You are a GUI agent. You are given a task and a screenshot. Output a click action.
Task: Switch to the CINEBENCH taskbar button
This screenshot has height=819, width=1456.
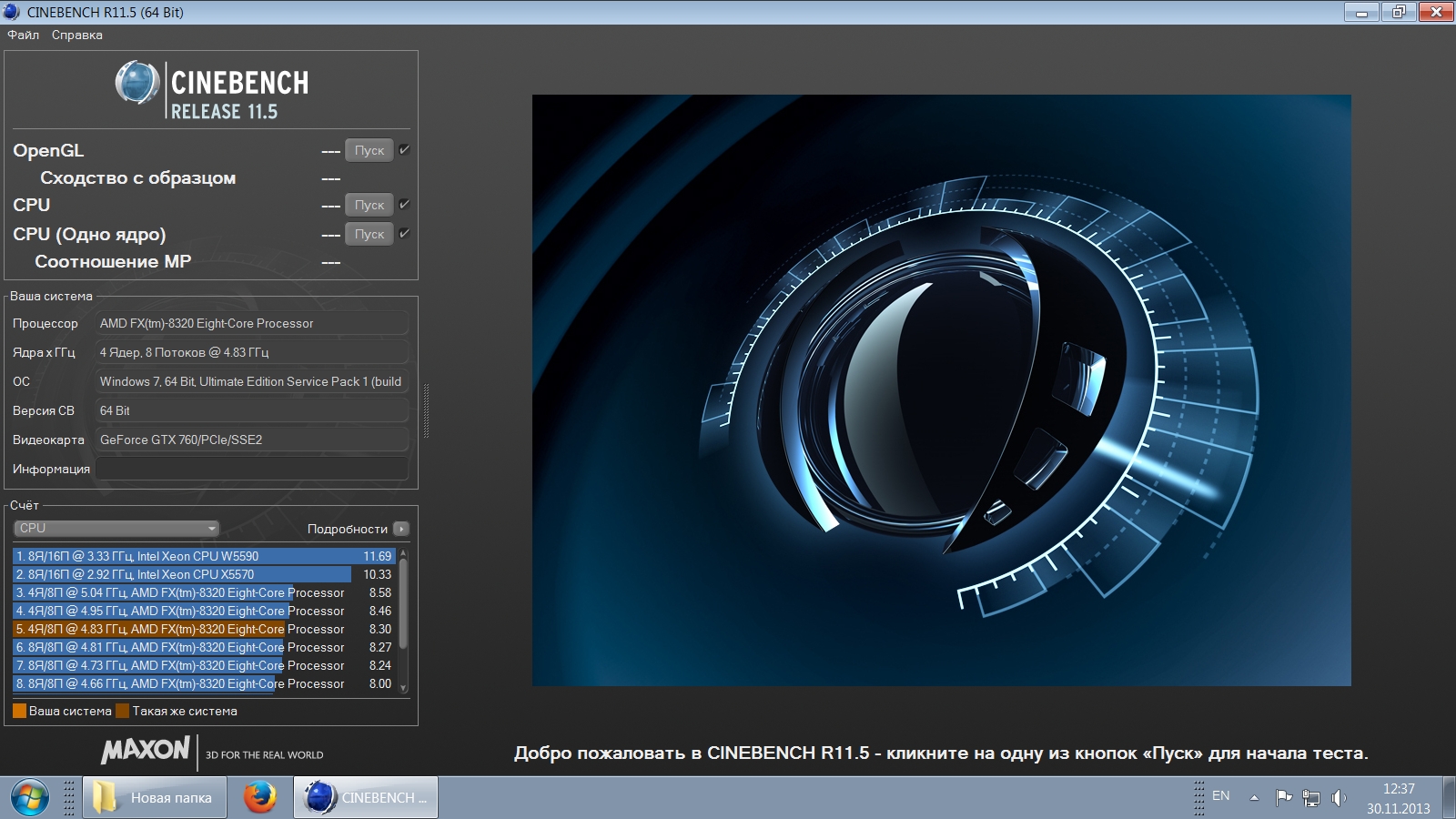(366, 798)
